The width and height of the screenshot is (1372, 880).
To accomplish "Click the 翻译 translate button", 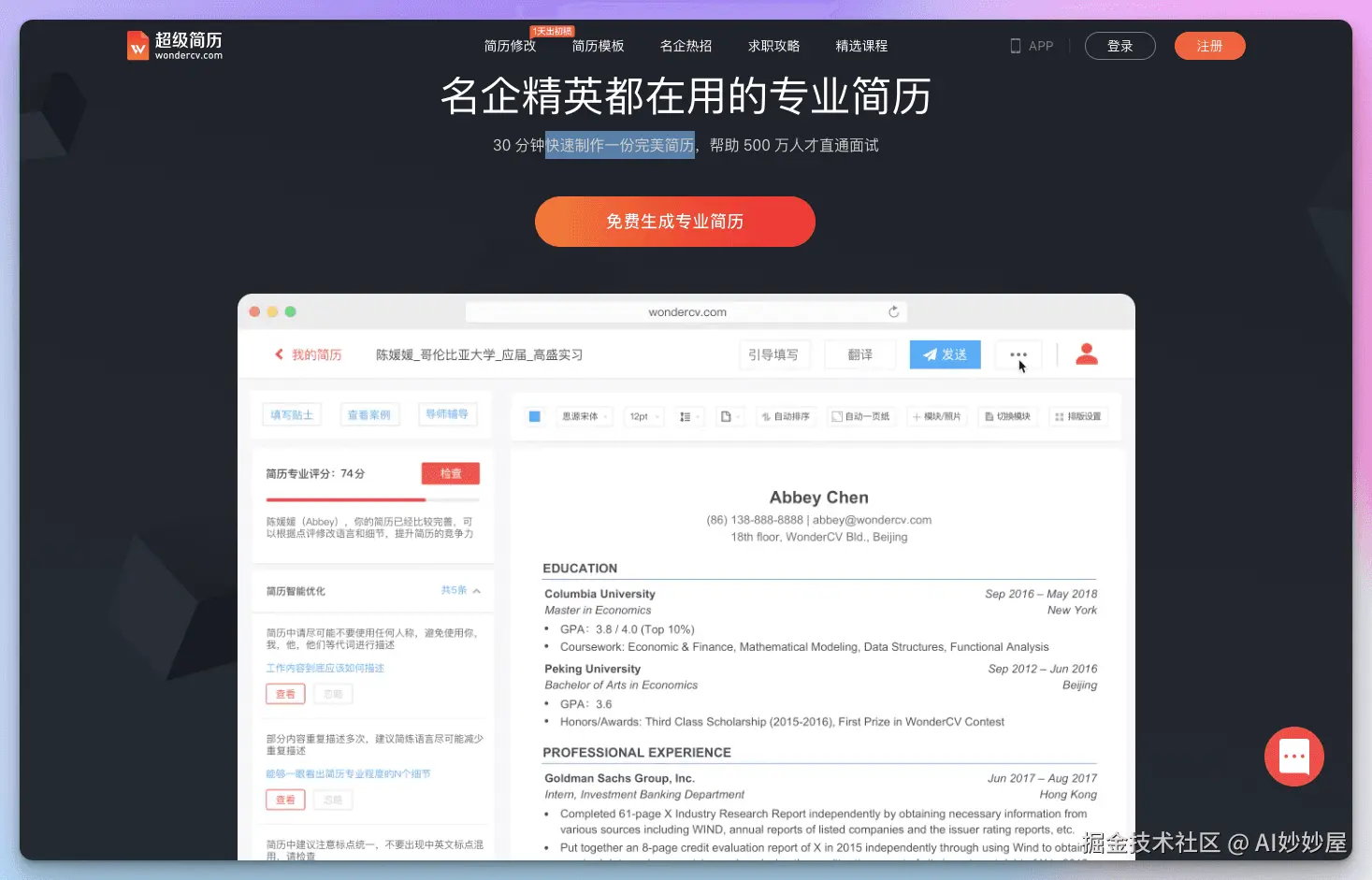I will pyautogui.click(x=860, y=354).
